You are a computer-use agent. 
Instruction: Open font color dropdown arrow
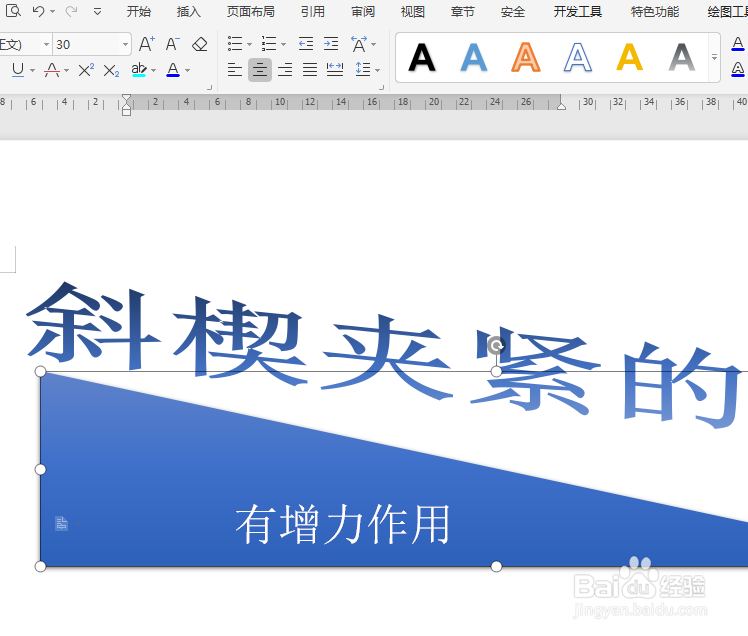(x=187, y=71)
